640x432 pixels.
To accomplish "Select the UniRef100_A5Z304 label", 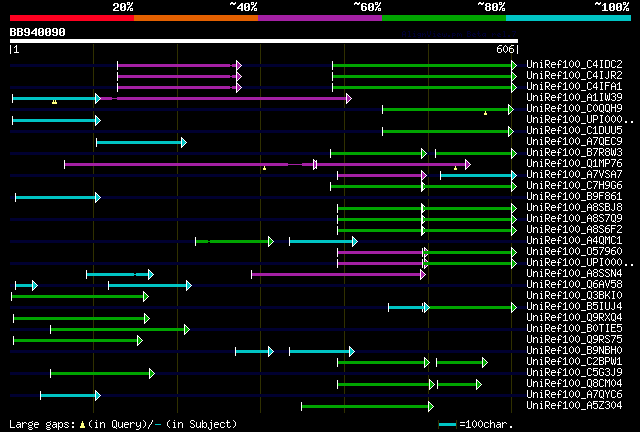I will tap(574, 406).
